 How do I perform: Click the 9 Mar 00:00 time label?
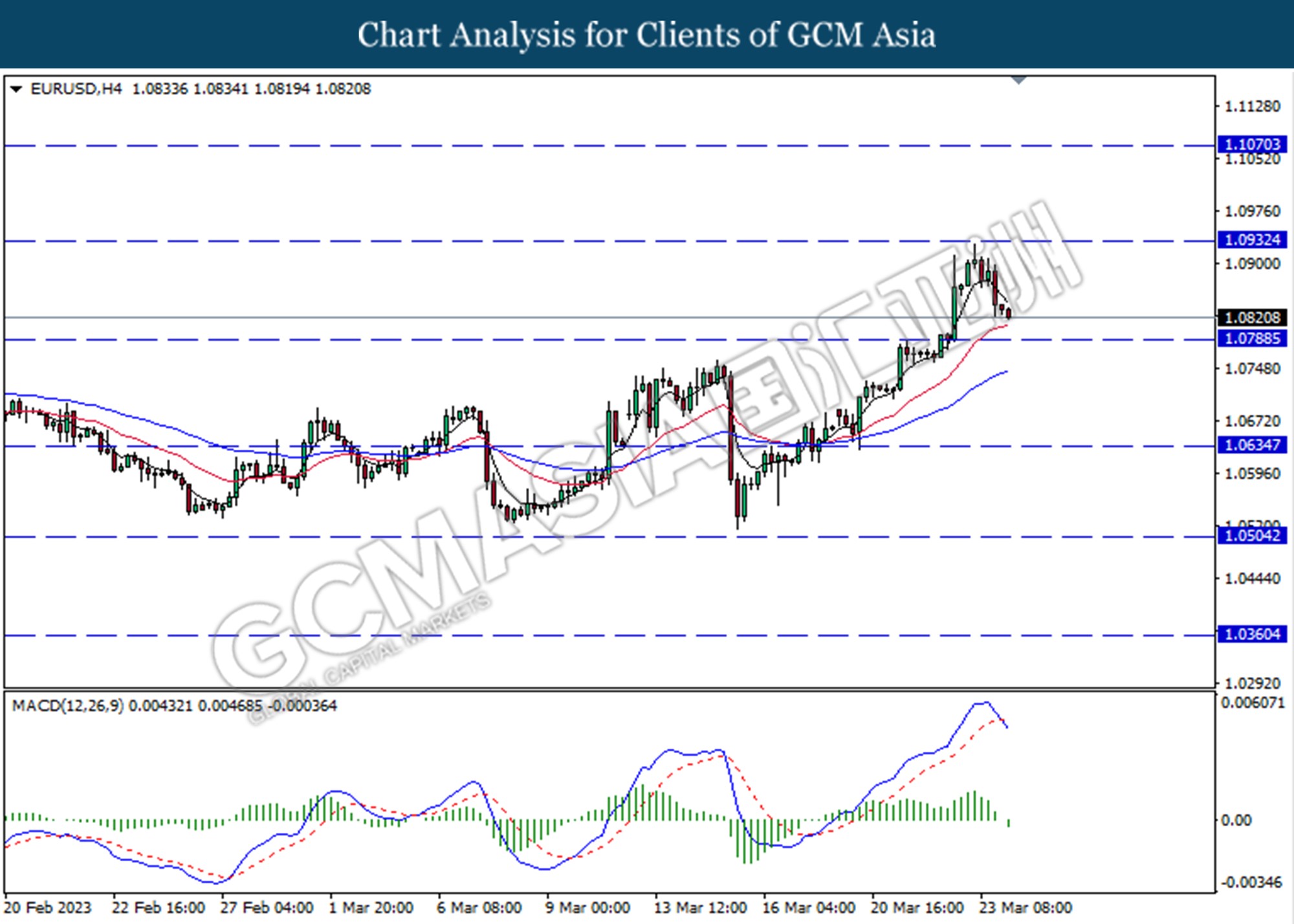587,908
